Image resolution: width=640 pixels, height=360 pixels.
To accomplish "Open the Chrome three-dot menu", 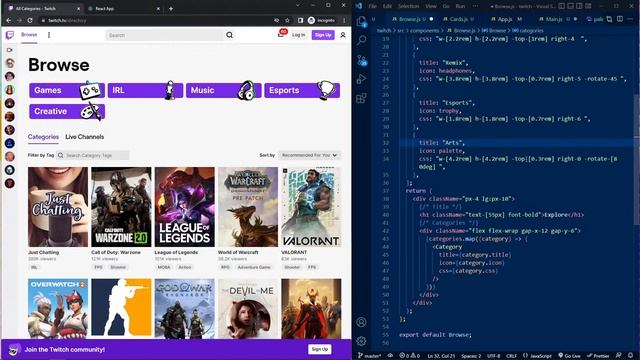I will [344, 20].
